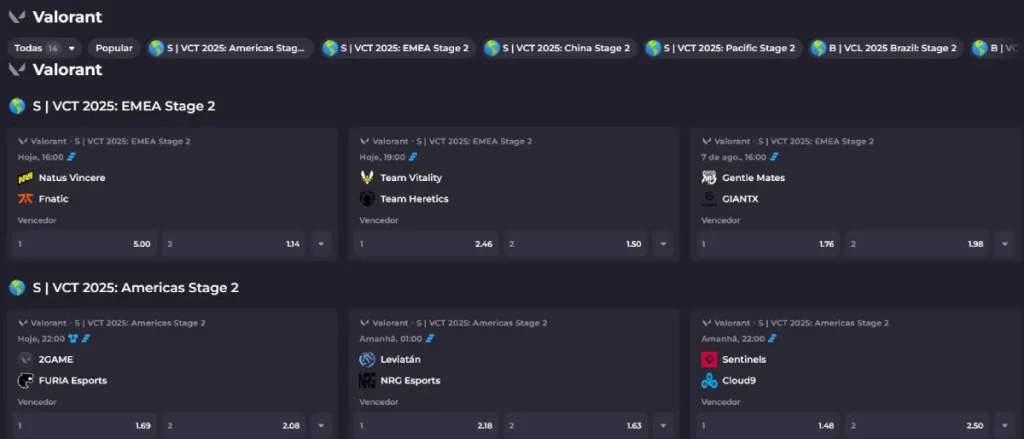The width and height of the screenshot is (1024, 439).
Task: Select VCT 2025: EMEA Stage 2 filter tab
Action: [397, 48]
